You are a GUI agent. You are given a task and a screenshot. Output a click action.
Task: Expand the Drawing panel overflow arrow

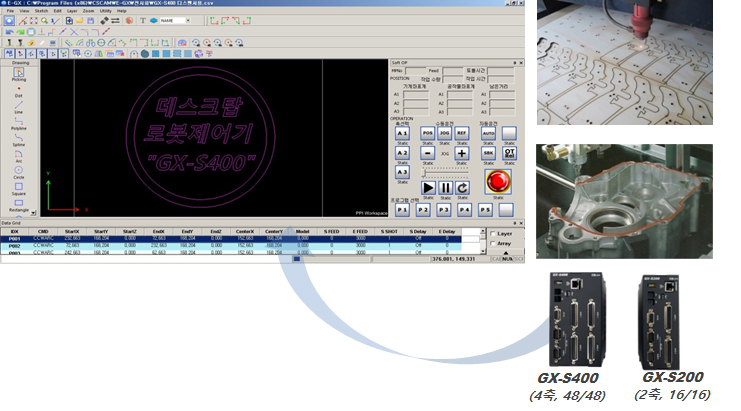[x=35, y=211]
